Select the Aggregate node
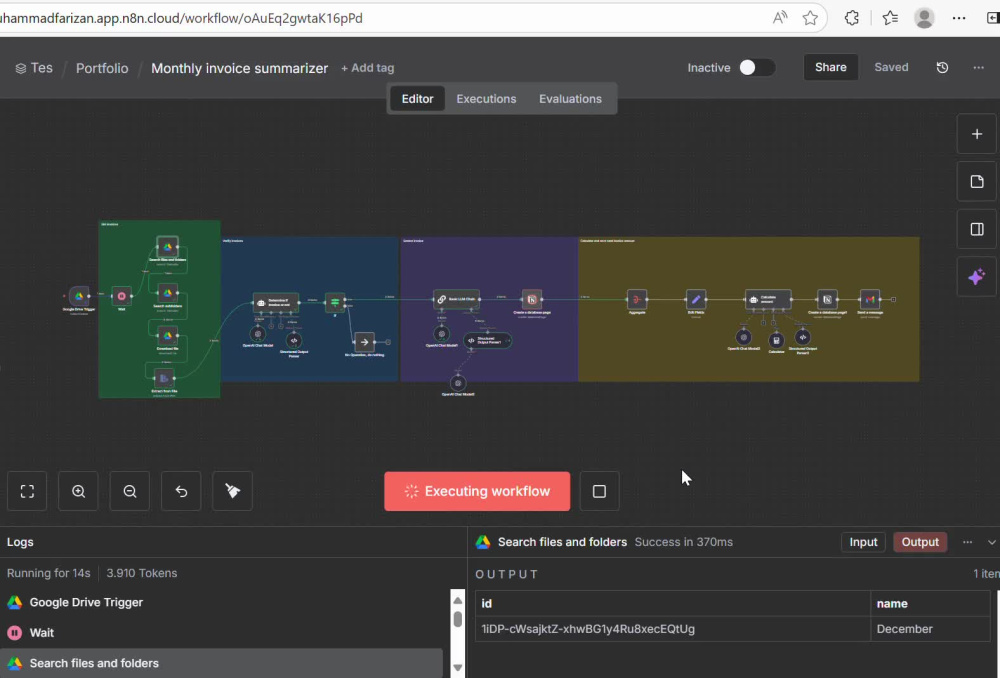Viewport: 1000px width, 678px height. [636, 299]
